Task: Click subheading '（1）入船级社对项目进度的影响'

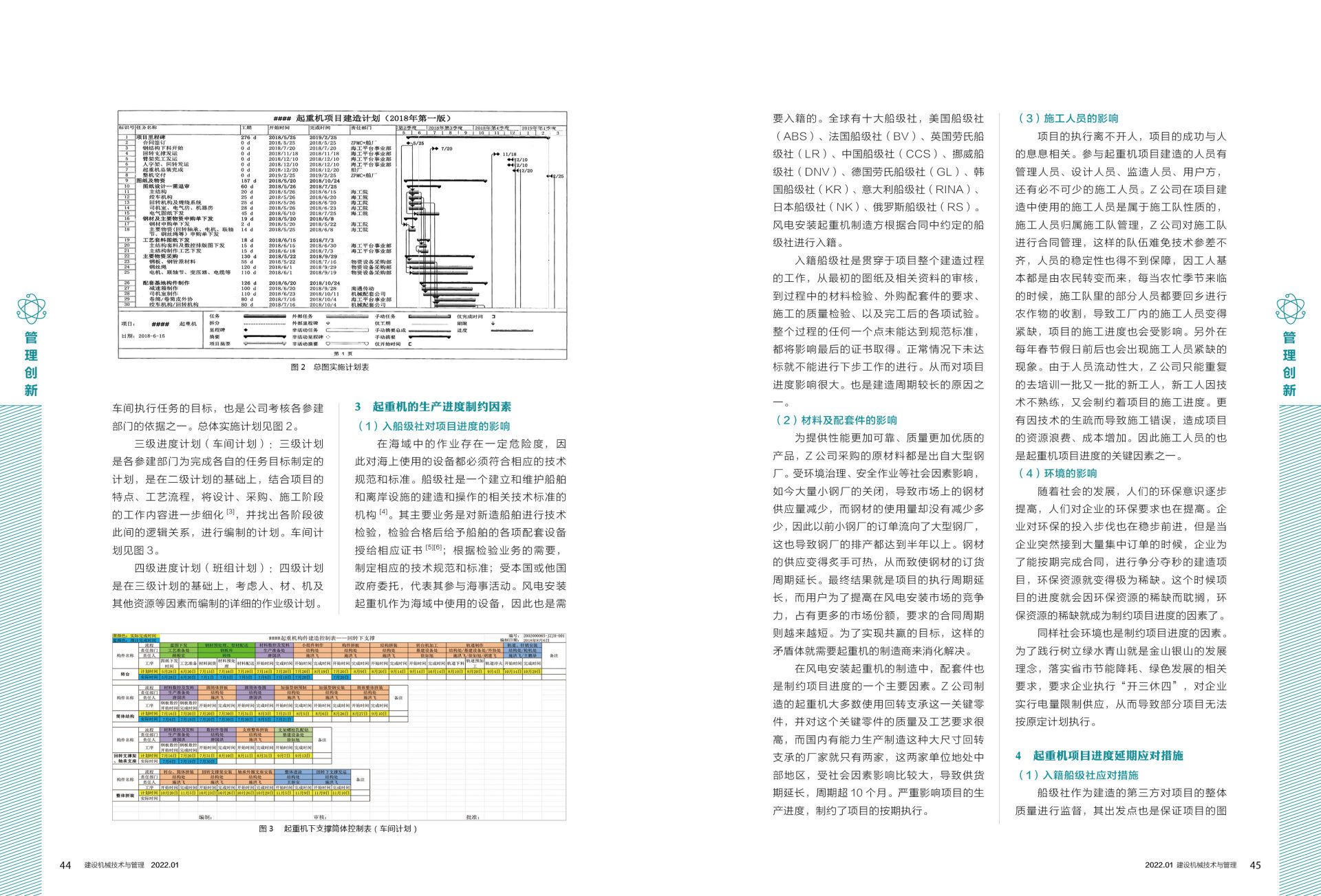Action: pos(433,426)
